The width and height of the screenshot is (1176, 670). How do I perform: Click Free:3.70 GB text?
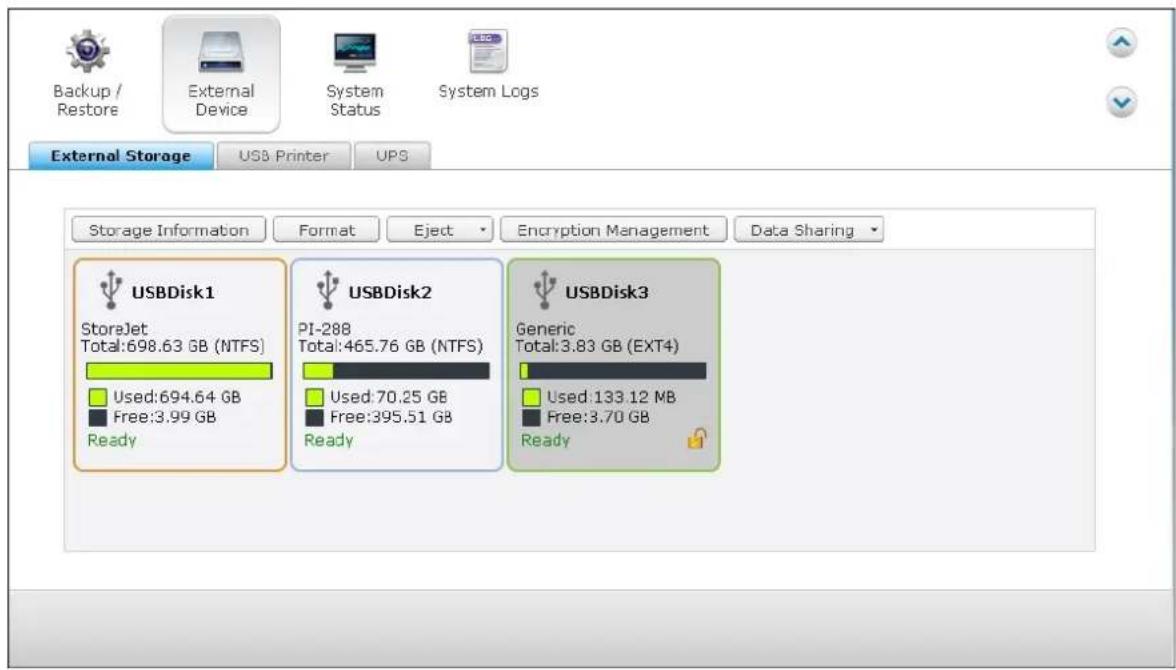[598, 418]
